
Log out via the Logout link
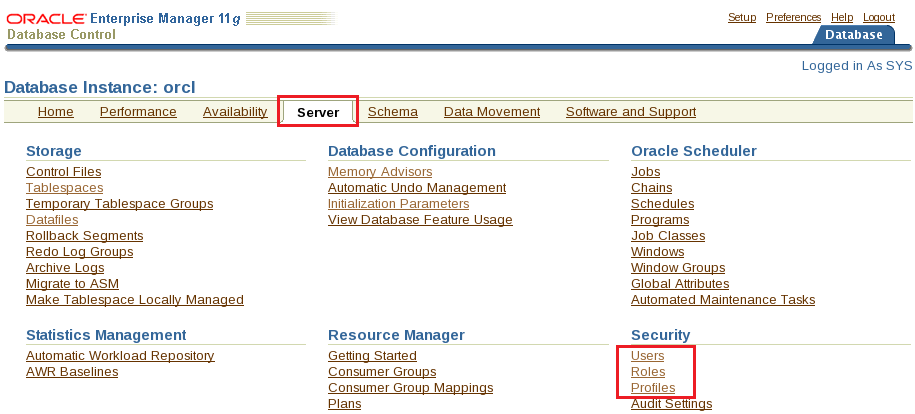point(879,18)
